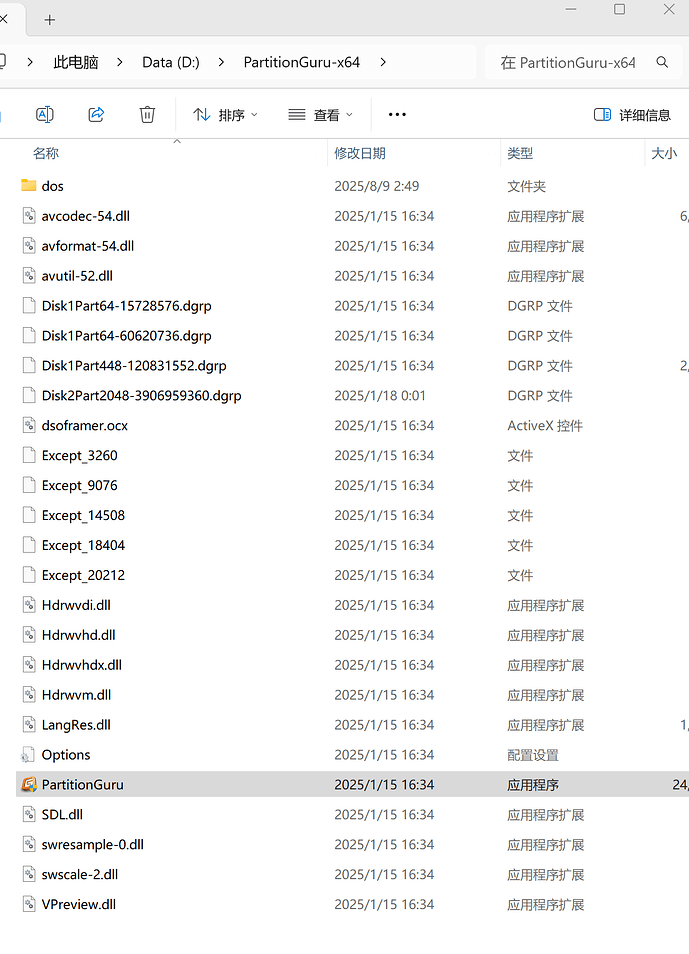Click the ActiveX 控件 type cell
This screenshot has height=954, width=689.
pyautogui.click(x=545, y=425)
